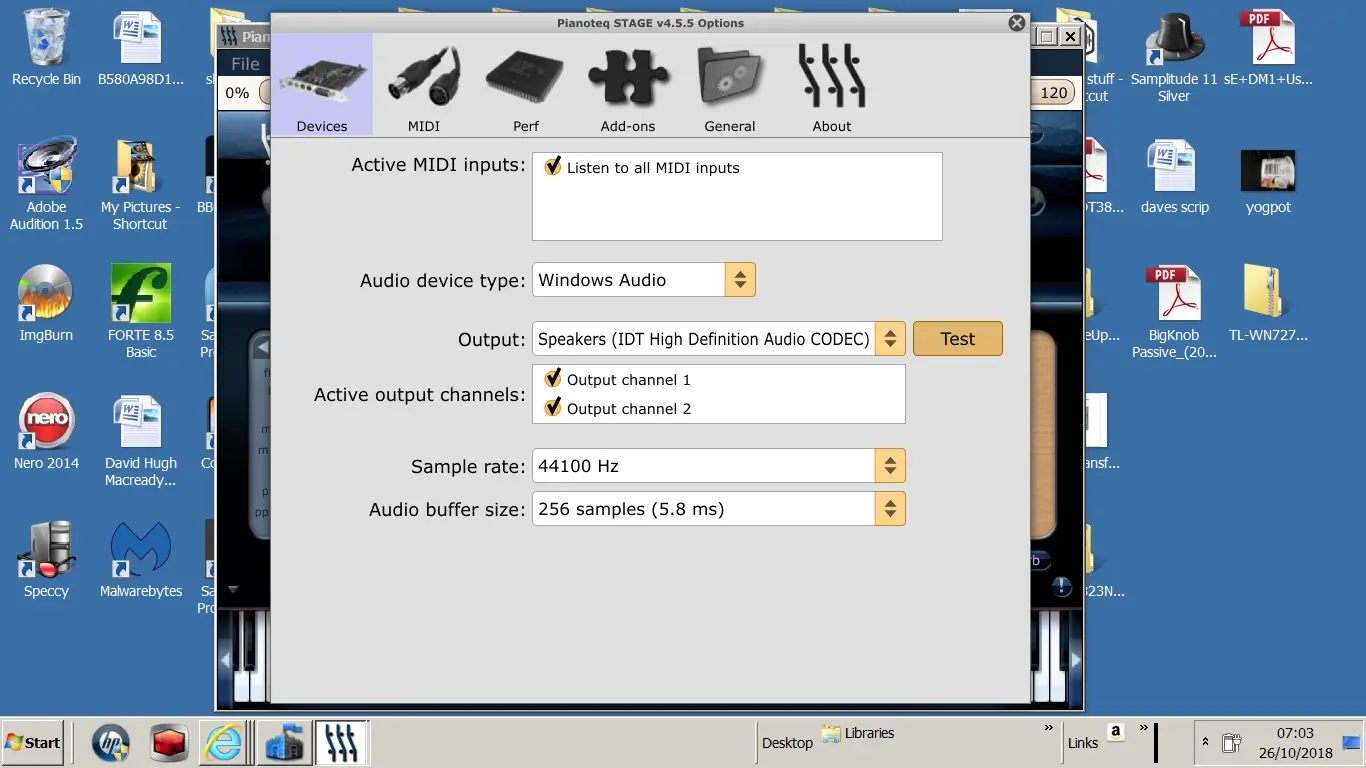Open the General folder section
1366x768 pixels.
729,87
